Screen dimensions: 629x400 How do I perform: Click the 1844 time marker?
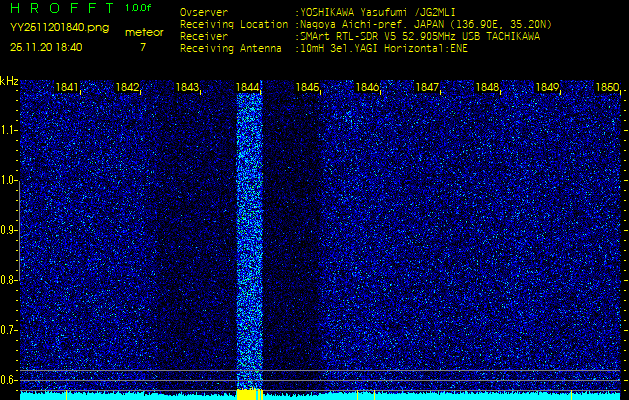pos(248,87)
